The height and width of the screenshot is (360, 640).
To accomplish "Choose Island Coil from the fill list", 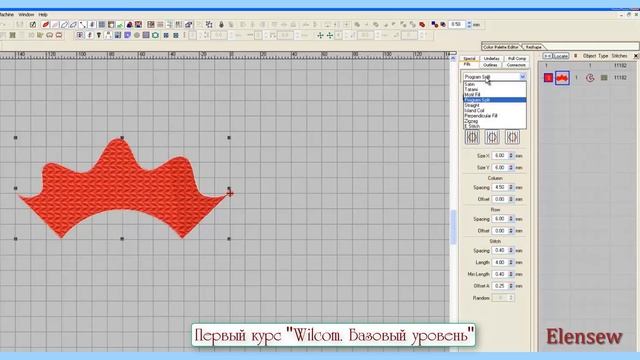I will tap(495, 111).
